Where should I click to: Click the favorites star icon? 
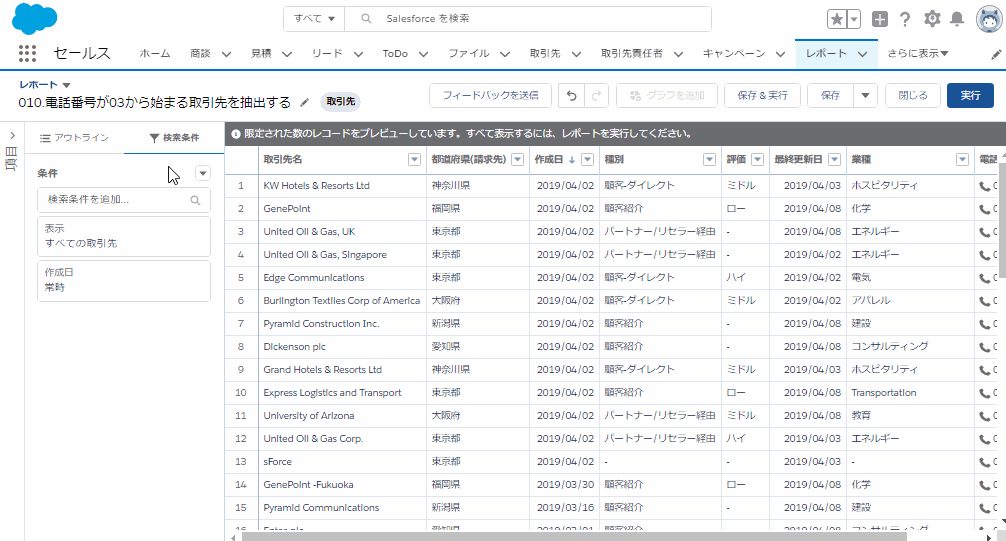(837, 19)
